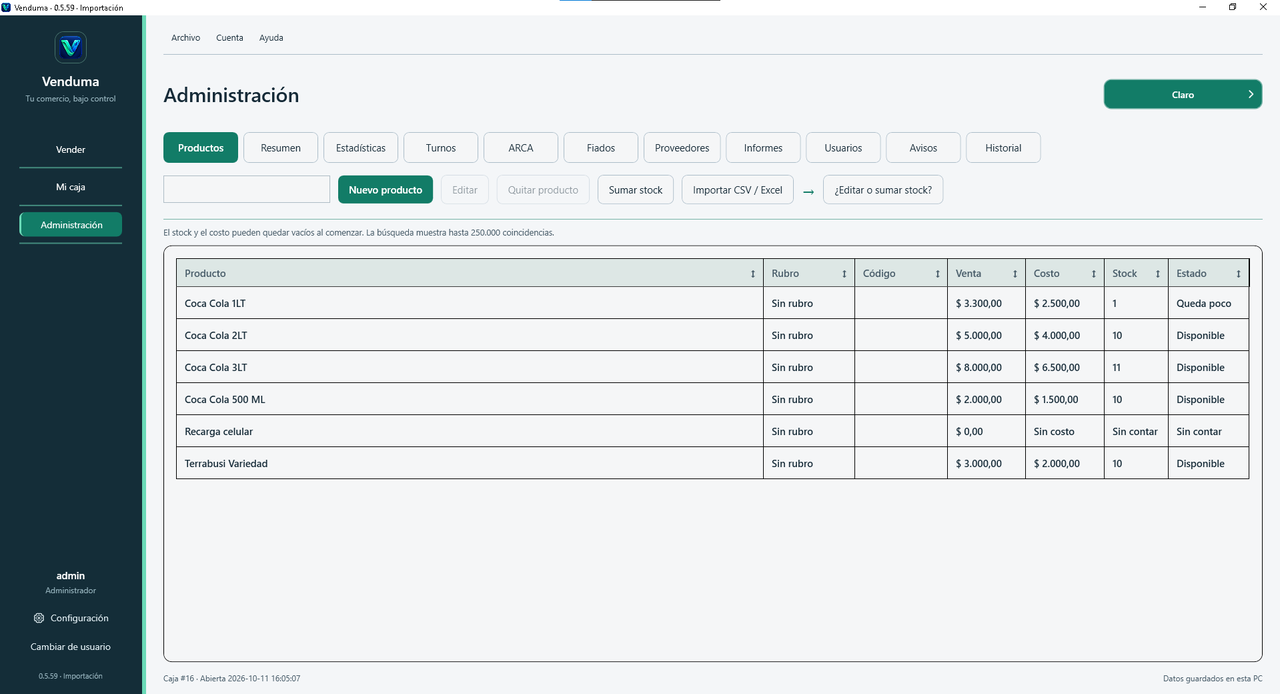Open Configuración via the gear icon

(x=39, y=618)
